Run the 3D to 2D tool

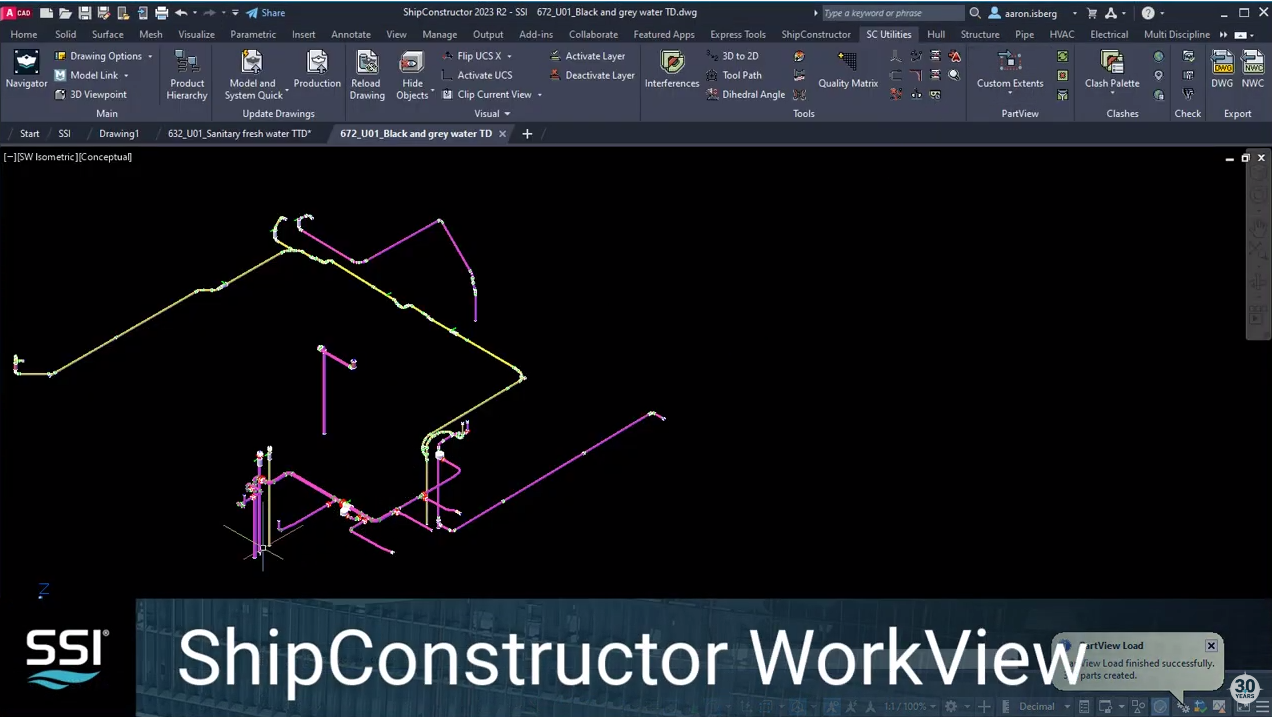pos(732,56)
